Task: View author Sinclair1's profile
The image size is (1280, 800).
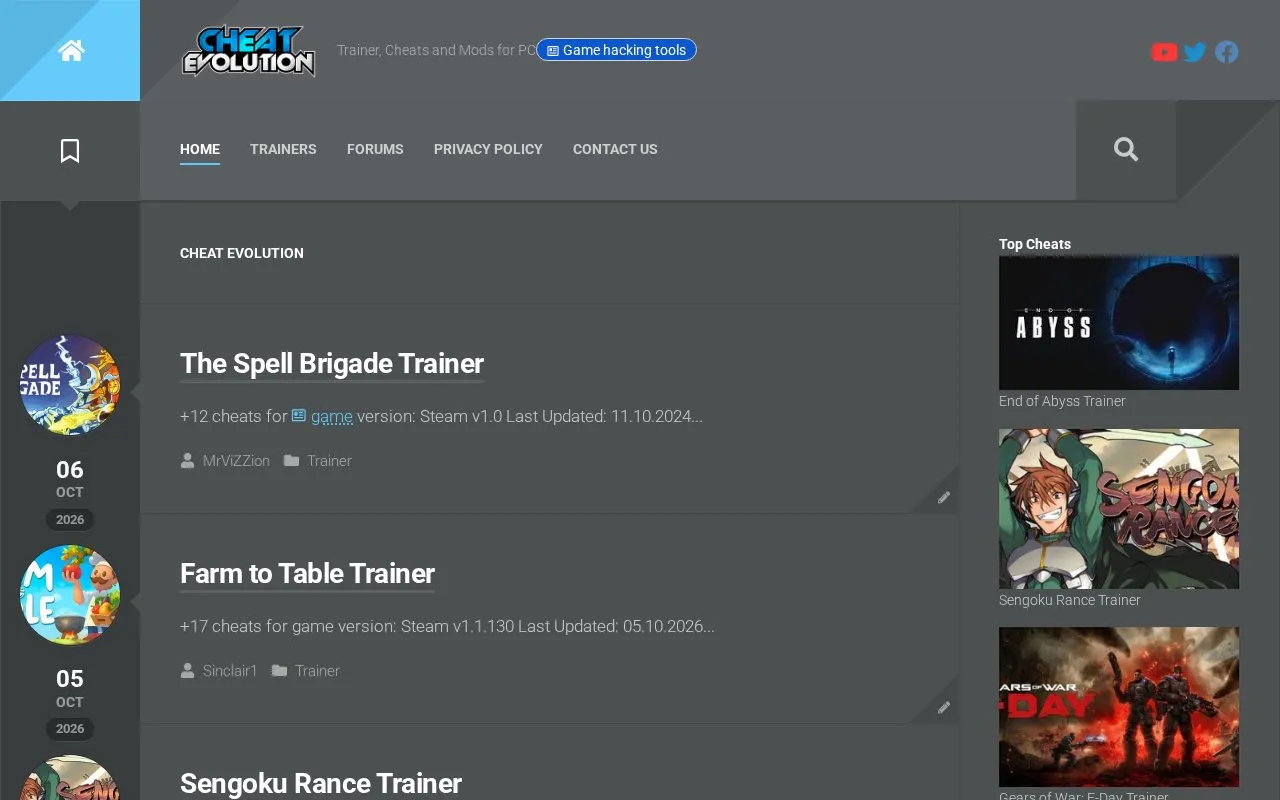Action: click(x=230, y=671)
